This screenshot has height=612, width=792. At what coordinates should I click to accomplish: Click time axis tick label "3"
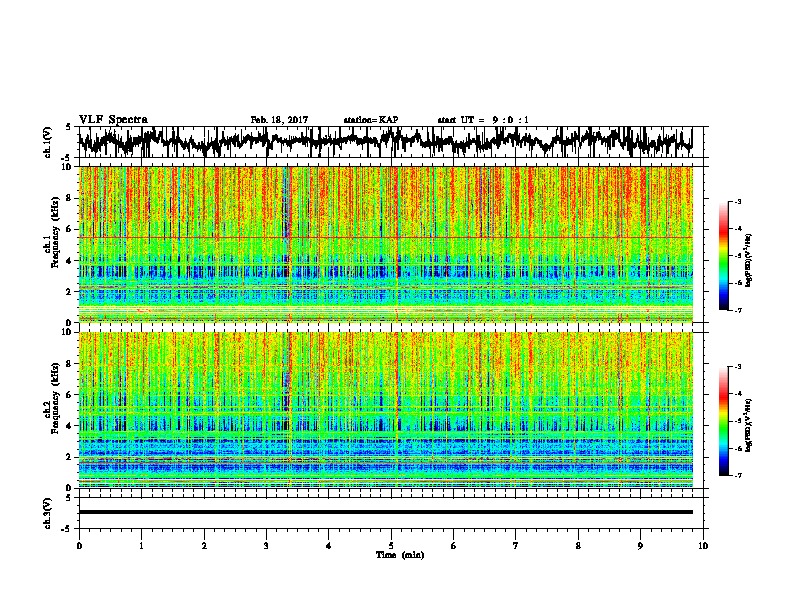pyautogui.click(x=266, y=546)
